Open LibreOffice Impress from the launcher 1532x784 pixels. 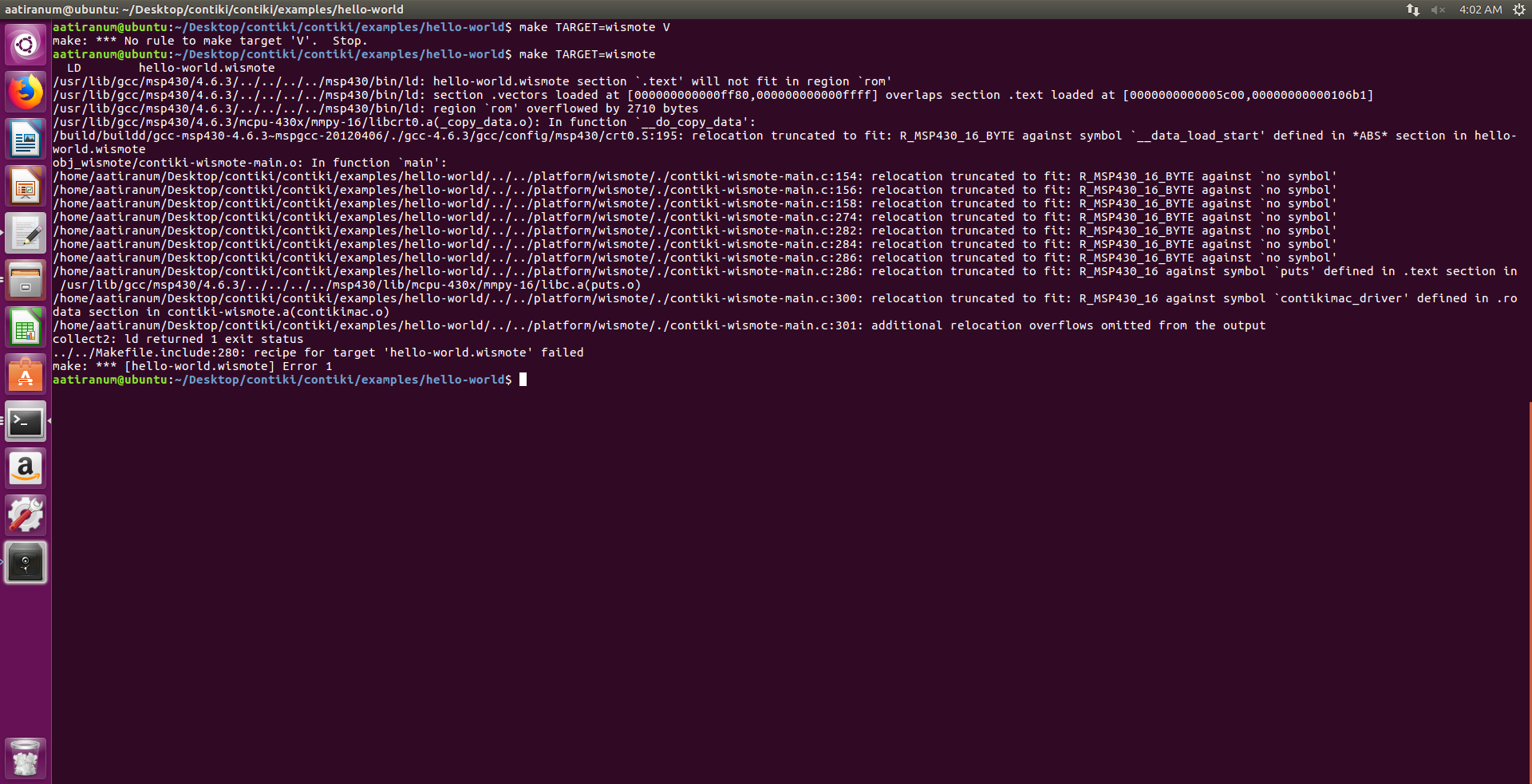pyautogui.click(x=26, y=186)
